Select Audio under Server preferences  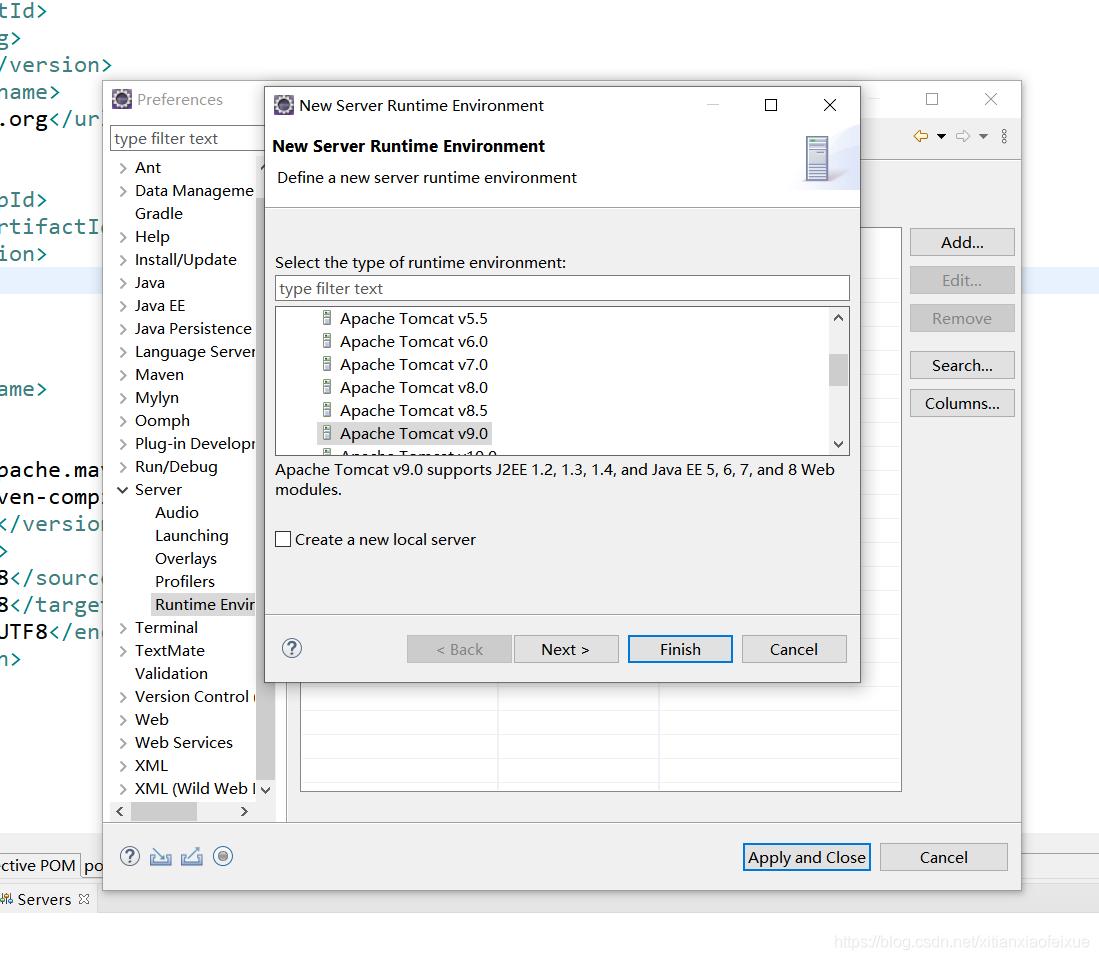177,512
